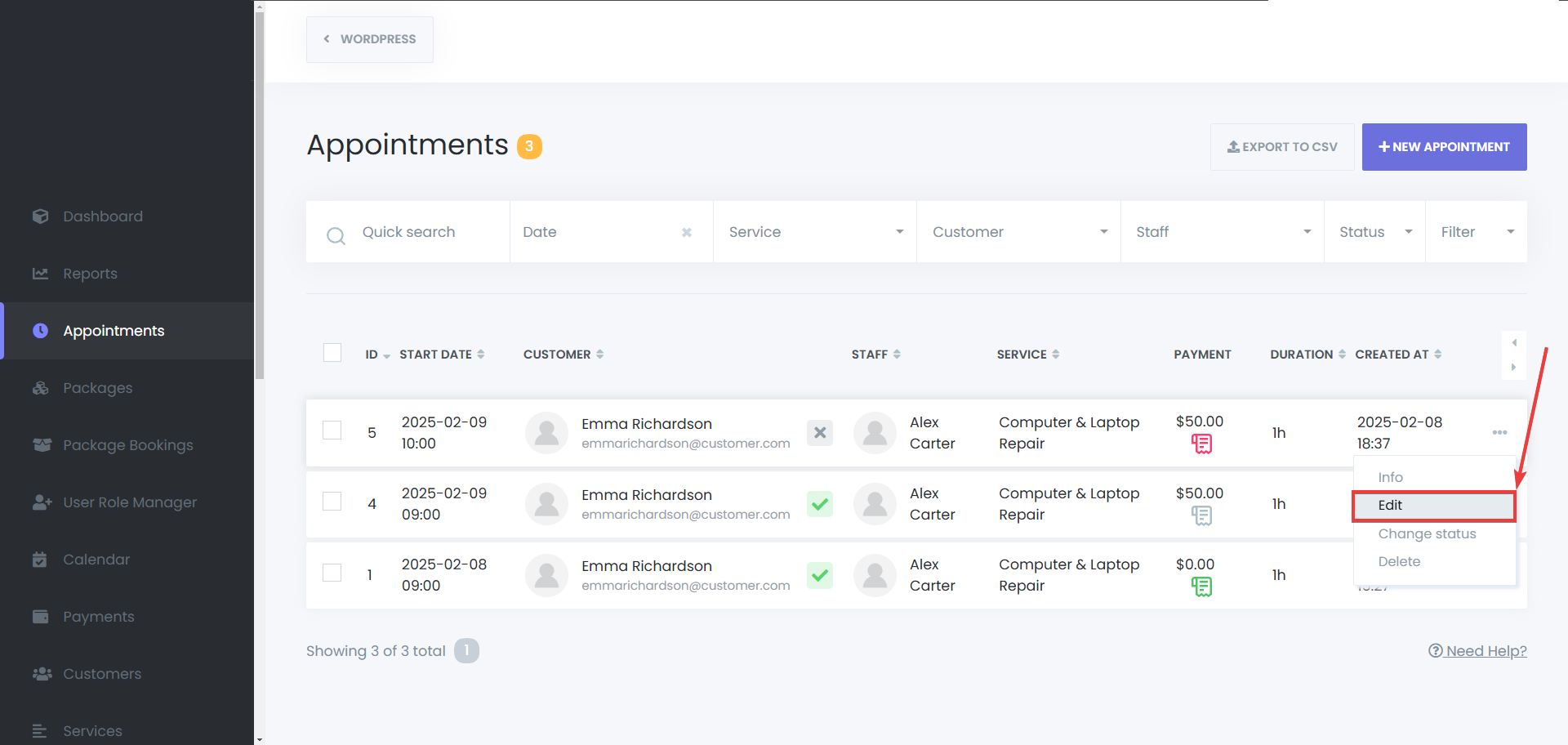Click the approved checkmark status on appointment 4

pyautogui.click(x=820, y=504)
